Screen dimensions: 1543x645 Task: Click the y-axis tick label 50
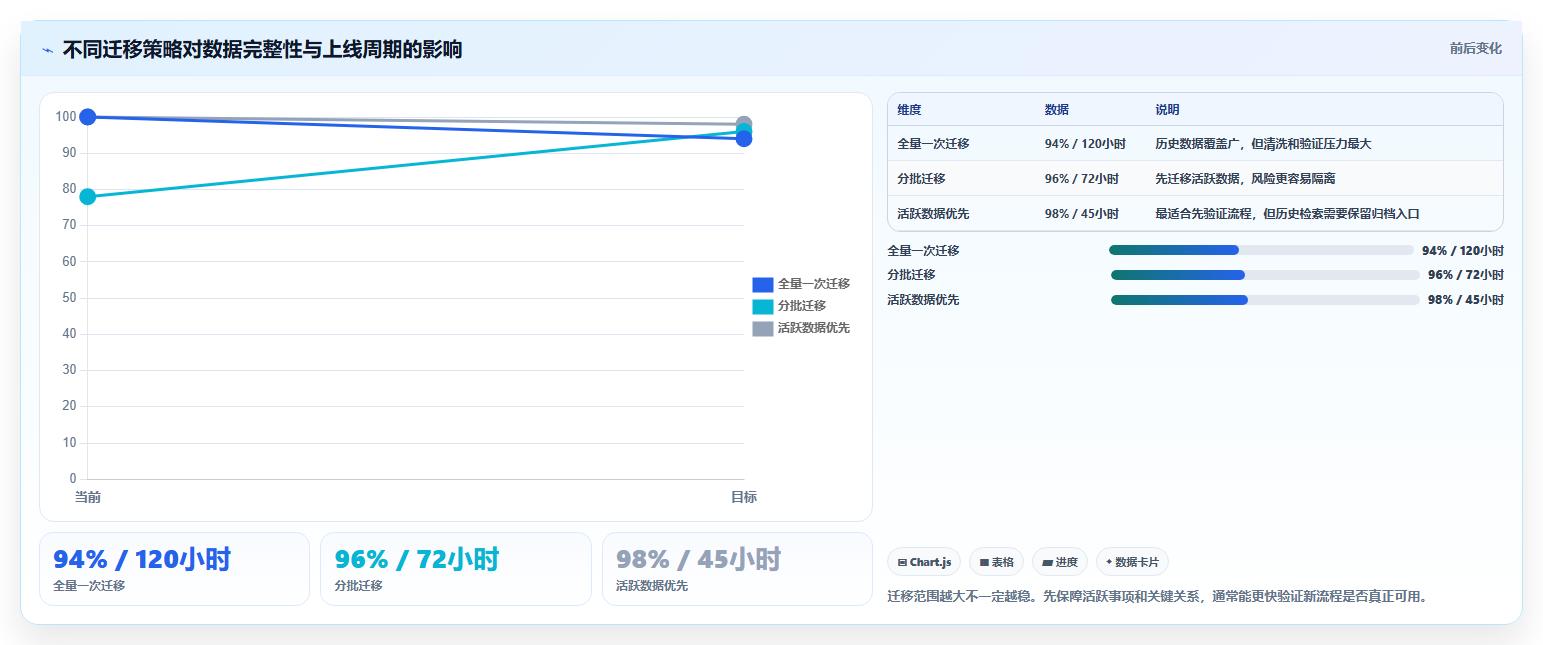(x=69, y=298)
